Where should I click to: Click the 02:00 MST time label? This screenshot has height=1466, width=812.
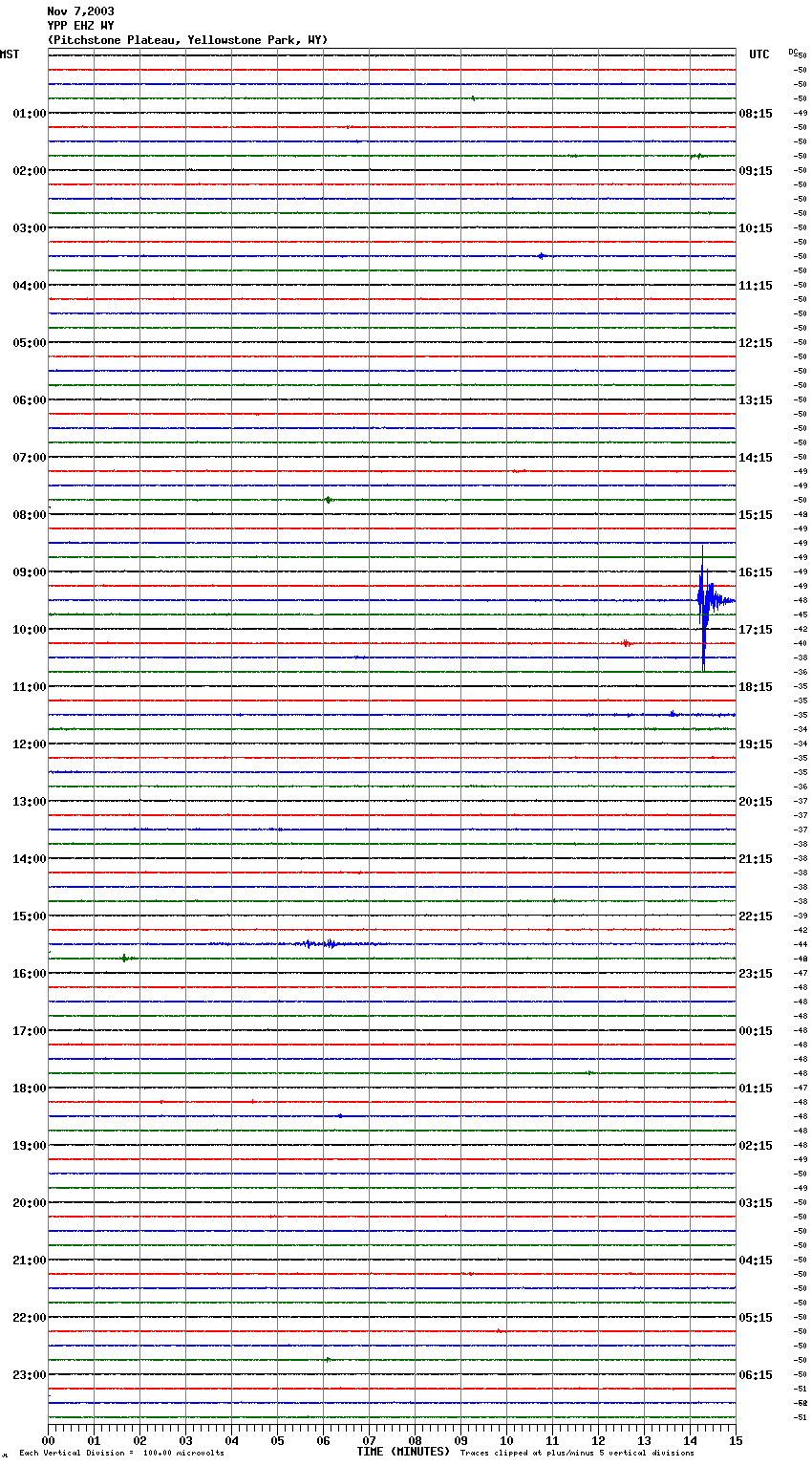click(30, 171)
